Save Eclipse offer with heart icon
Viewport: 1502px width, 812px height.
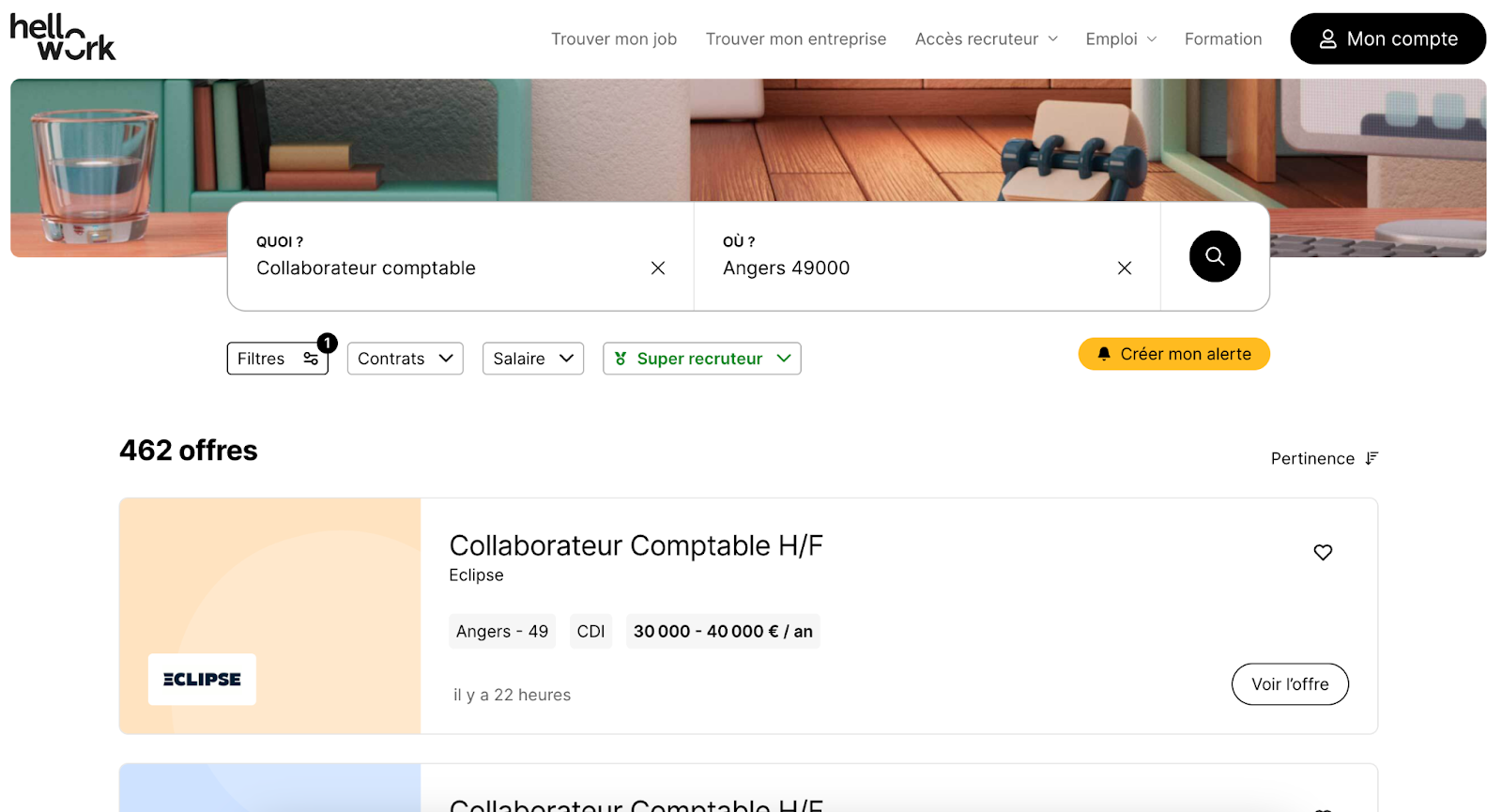1323,552
